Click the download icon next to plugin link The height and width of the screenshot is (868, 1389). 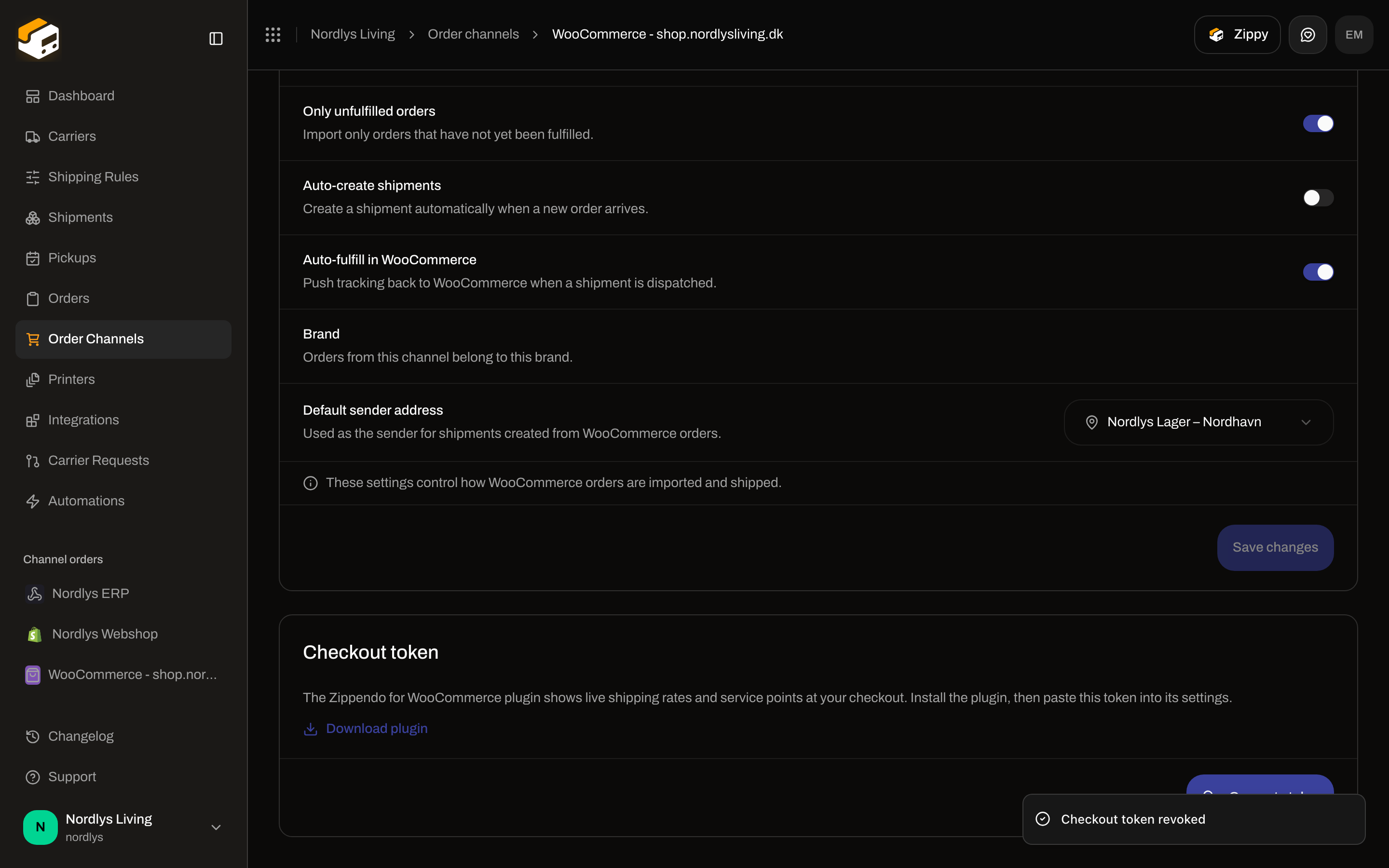tap(311, 729)
